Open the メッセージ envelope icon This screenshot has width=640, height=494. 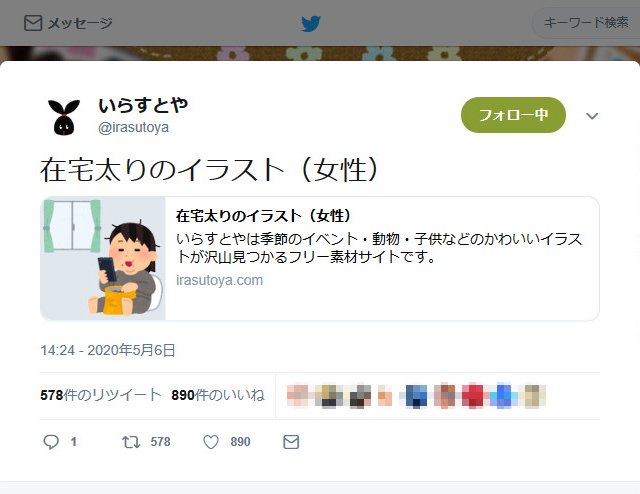[x=33, y=23]
